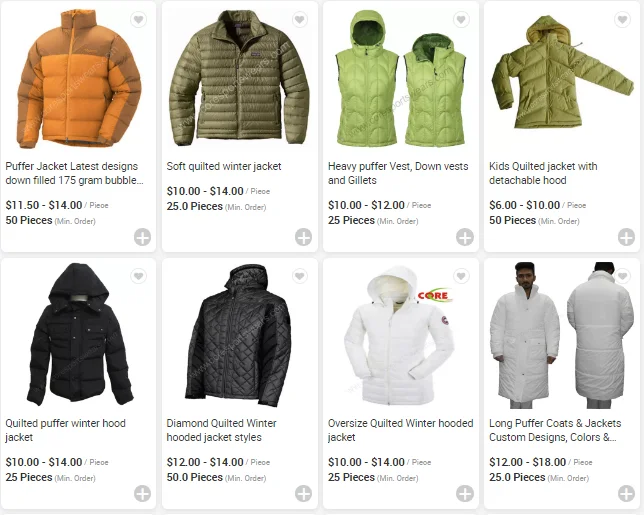Add Heavy puffer Vest using plus button
Screen dimensions: 644x515
(x=465, y=237)
